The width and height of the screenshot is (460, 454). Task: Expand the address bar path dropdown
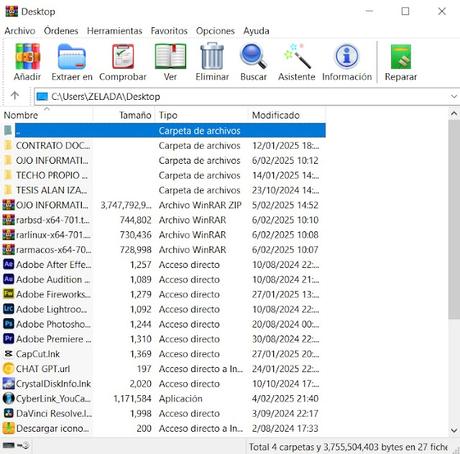[454, 96]
